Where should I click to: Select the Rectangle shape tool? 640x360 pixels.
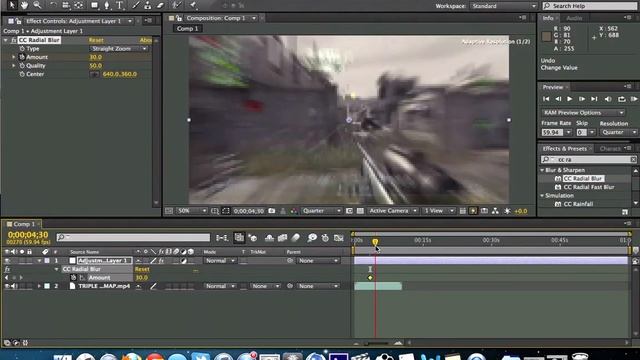point(95,5)
